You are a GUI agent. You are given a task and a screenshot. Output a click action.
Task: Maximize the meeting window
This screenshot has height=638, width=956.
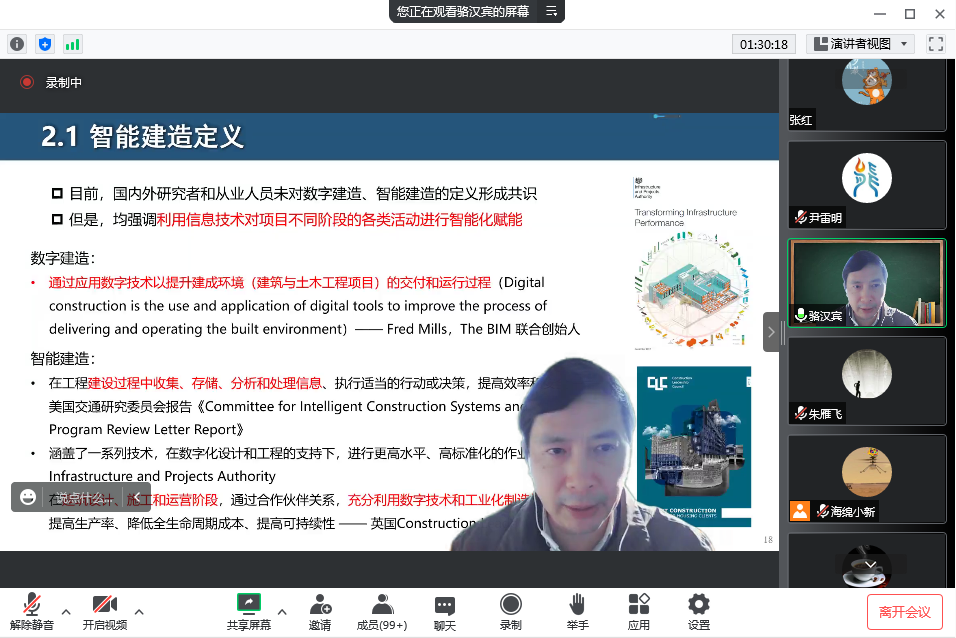click(910, 13)
